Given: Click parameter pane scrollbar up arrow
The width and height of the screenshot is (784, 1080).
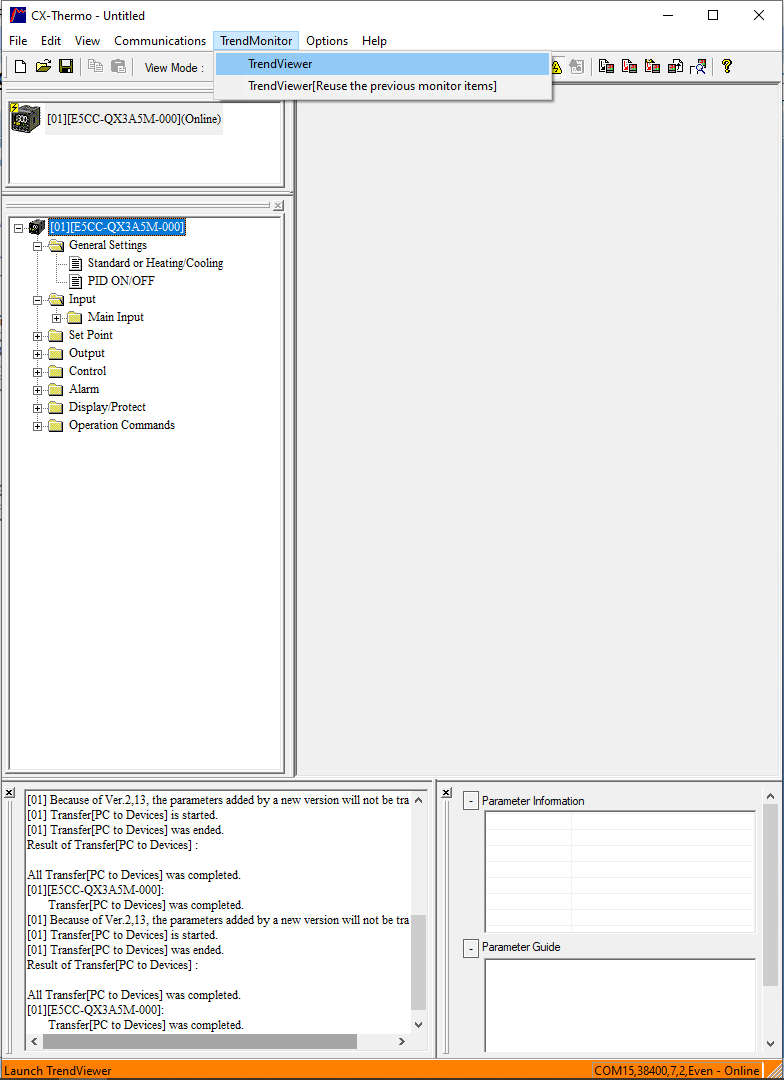Looking at the screenshot, I should (x=770, y=796).
